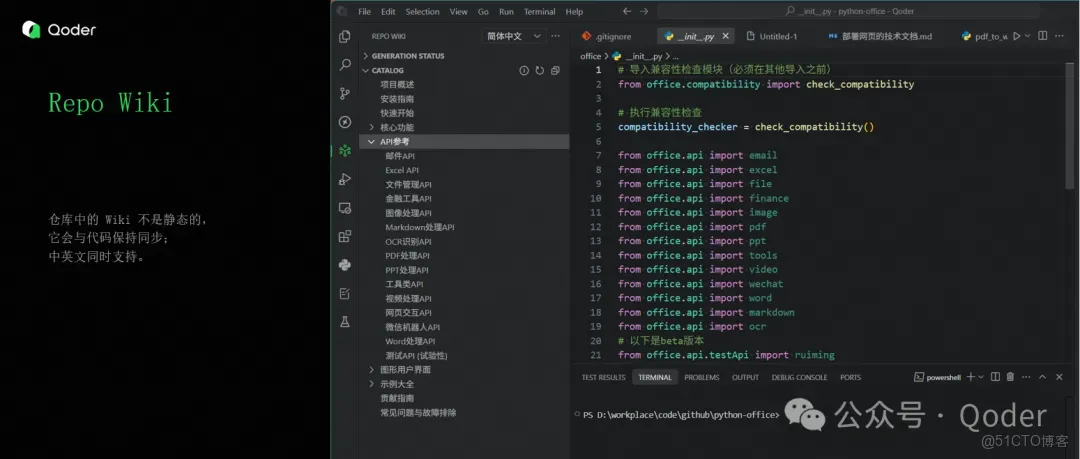Switch to OUTPUT panel tab
This screenshot has width=1080, height=459.
tap(745, 378)
